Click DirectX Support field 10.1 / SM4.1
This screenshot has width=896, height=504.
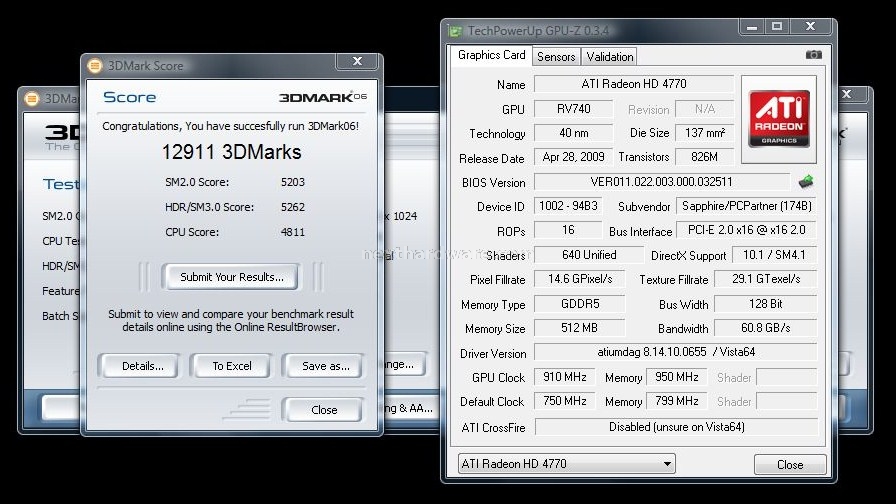coord(774,255)
